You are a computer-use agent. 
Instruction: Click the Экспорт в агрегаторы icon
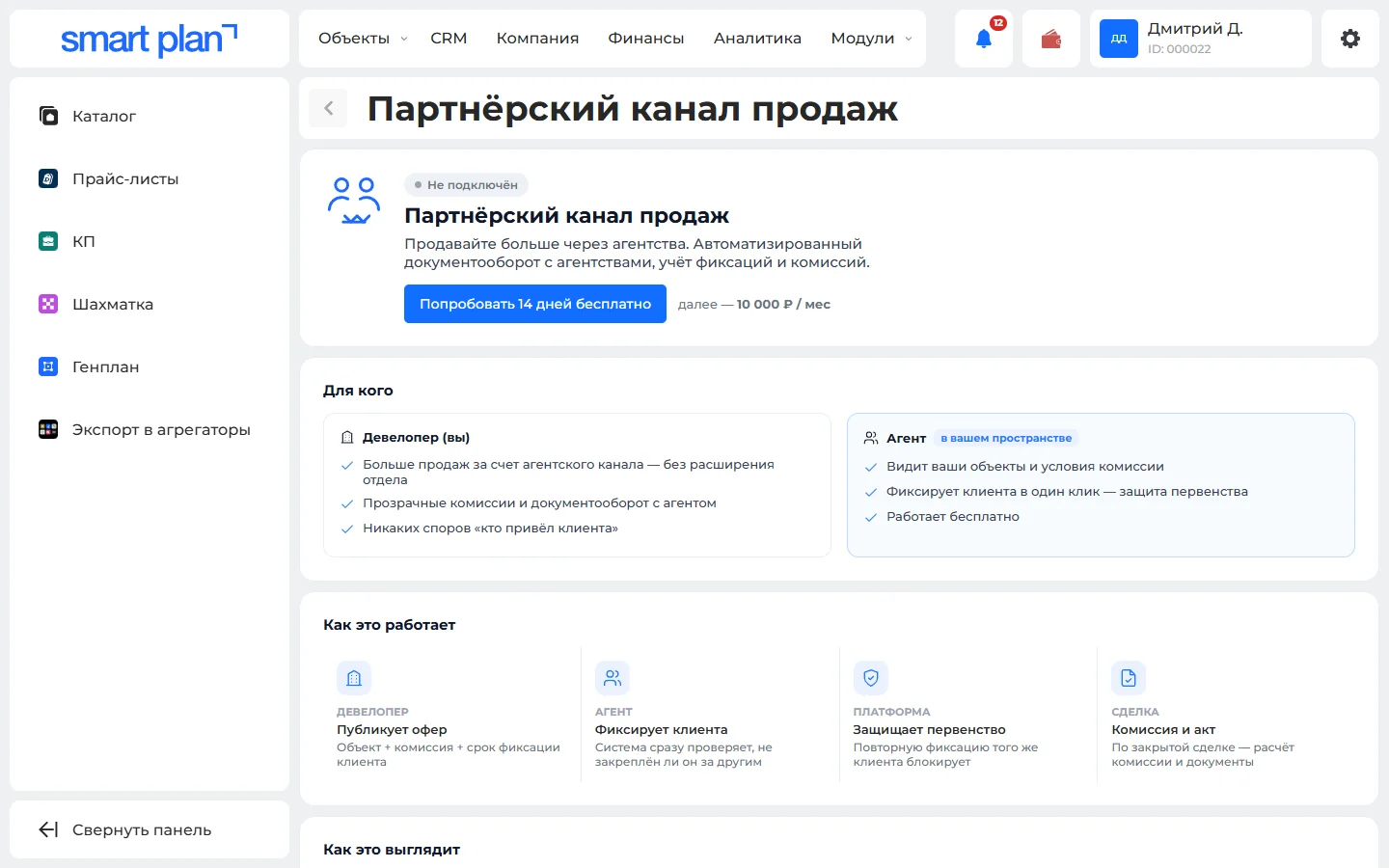click(48, 429)
